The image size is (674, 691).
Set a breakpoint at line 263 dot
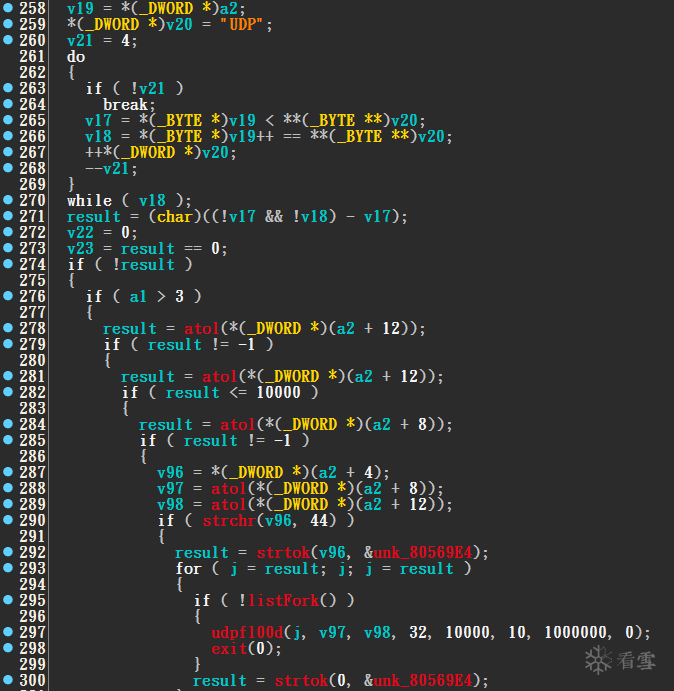pos(7,87)
